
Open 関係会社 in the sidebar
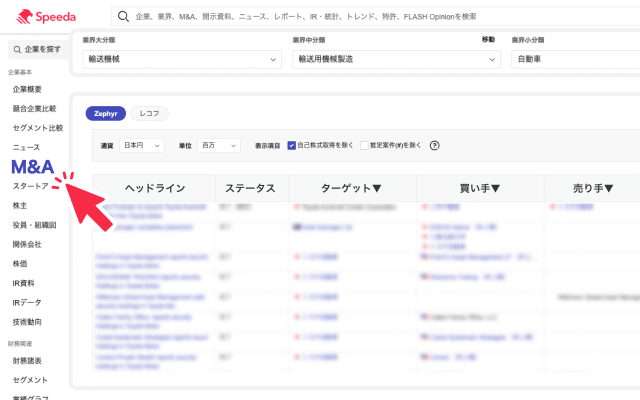tap(27, 244)
